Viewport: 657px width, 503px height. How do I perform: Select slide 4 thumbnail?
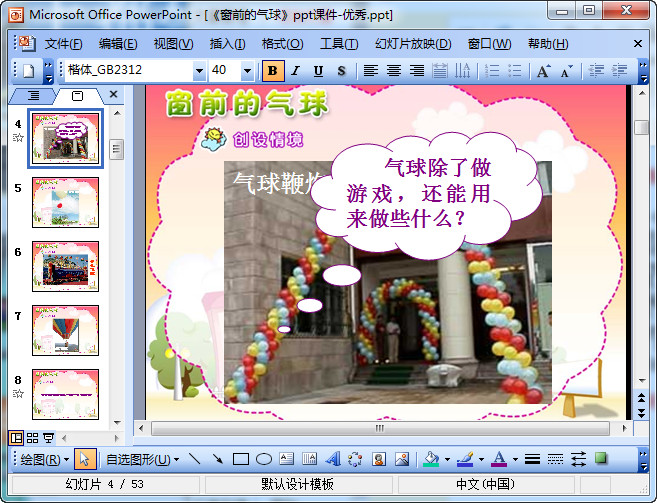point(65,138)
